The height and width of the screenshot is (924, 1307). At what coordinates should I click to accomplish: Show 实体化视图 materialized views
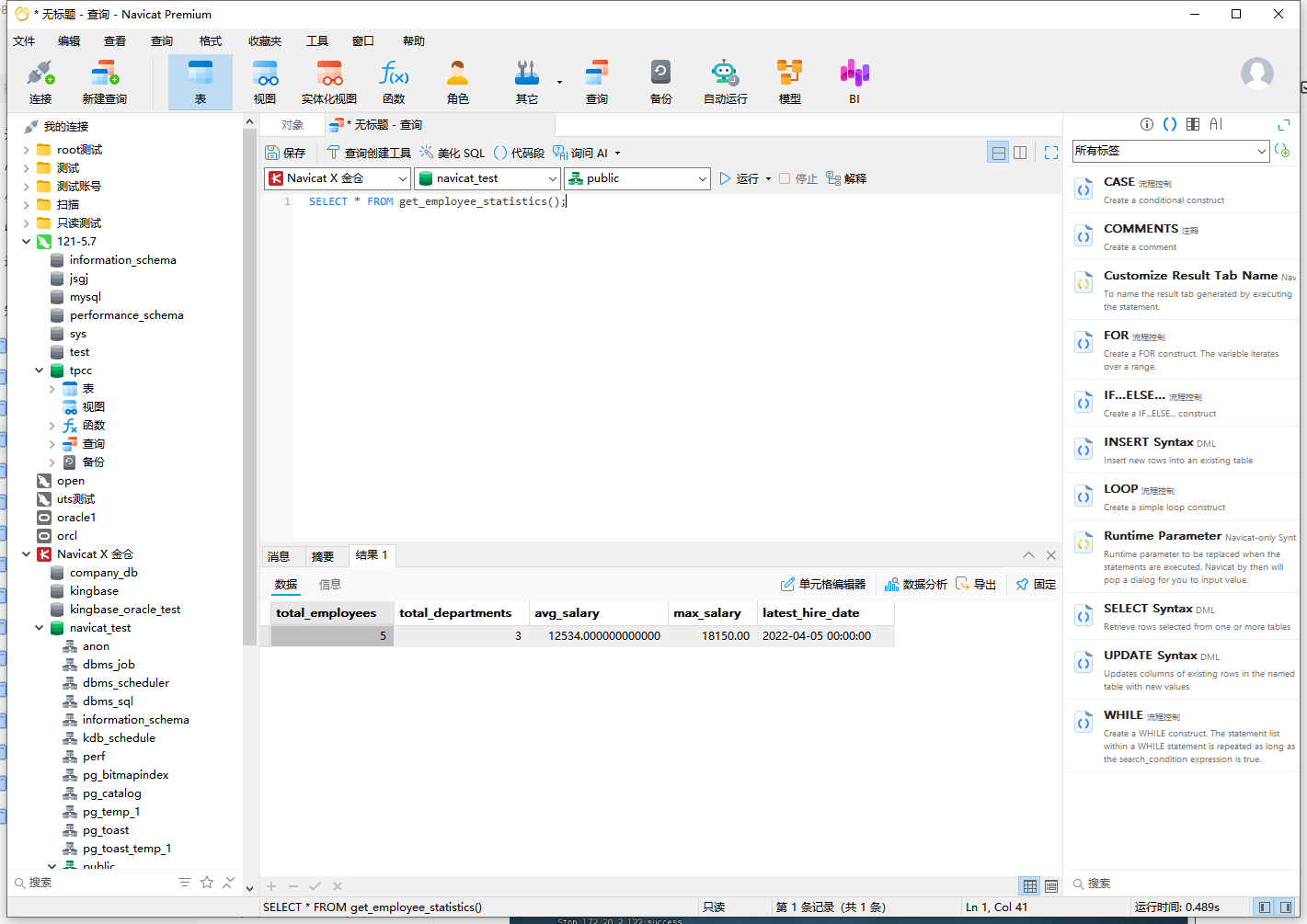[329, 82]
